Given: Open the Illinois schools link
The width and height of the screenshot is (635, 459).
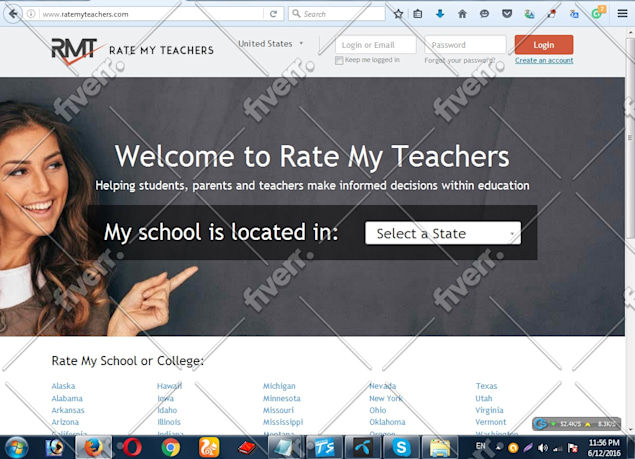Looking at the screenshot, I should (169, 422).
